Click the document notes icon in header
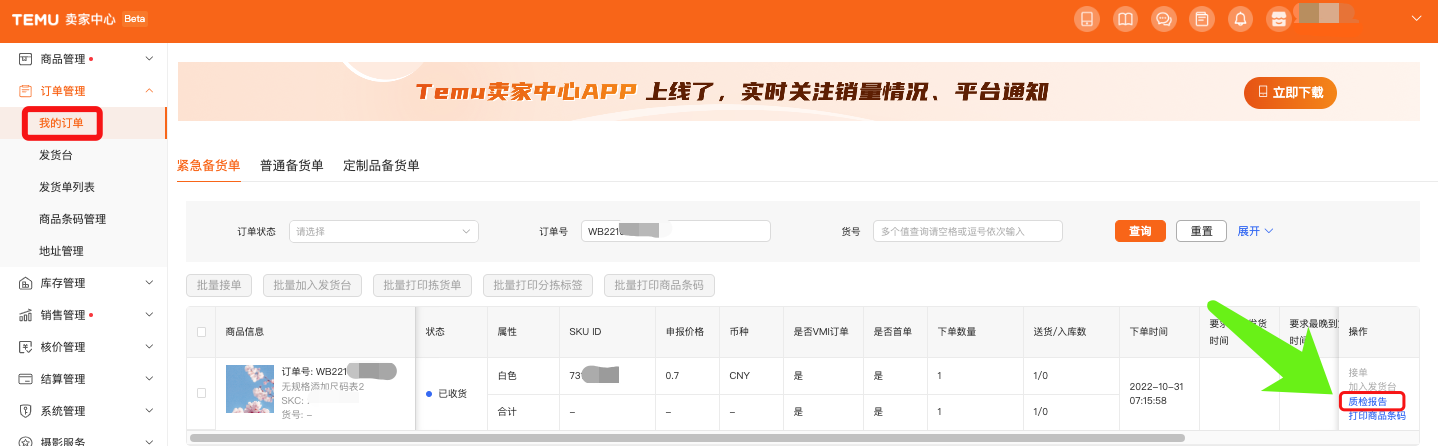Viewport: 1438px width, 446px height. (1202, 19)
